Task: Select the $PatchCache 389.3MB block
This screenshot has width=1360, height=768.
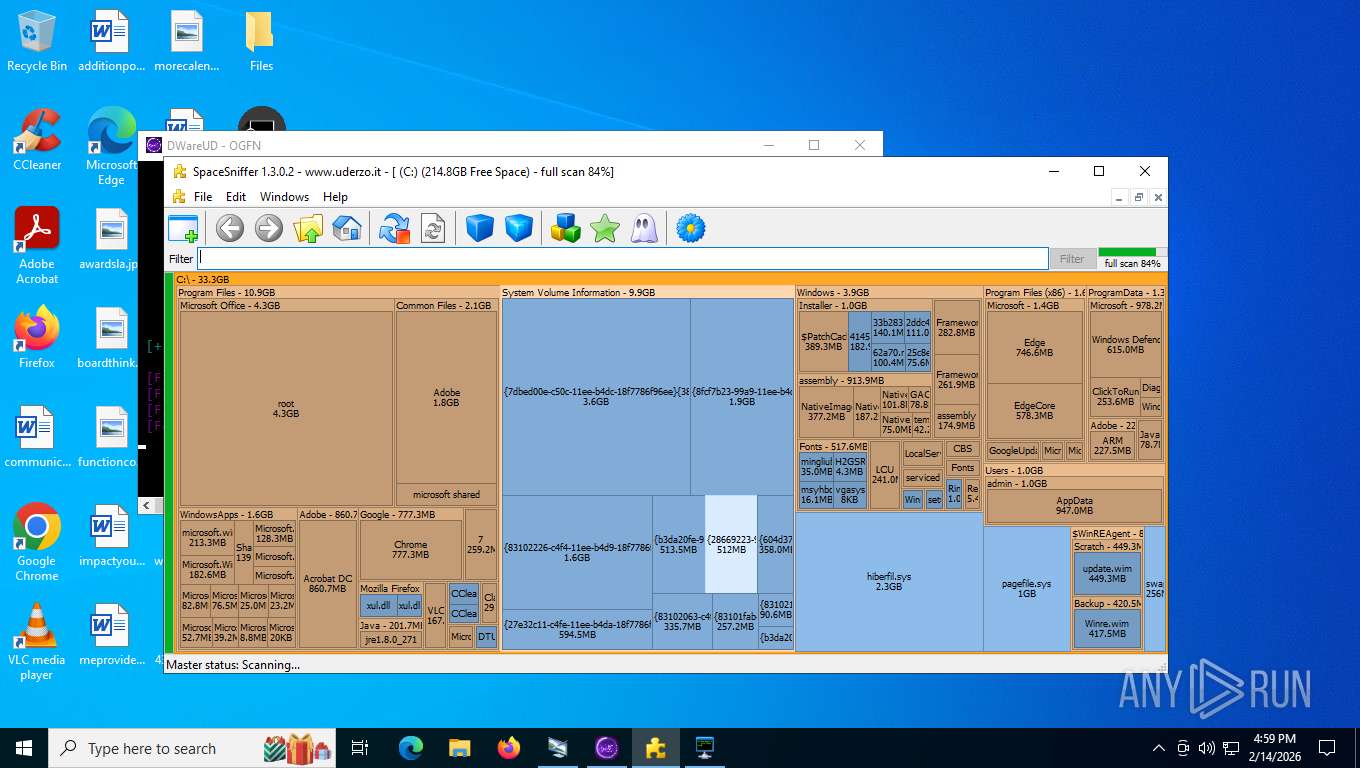Action: coord(823,342)
